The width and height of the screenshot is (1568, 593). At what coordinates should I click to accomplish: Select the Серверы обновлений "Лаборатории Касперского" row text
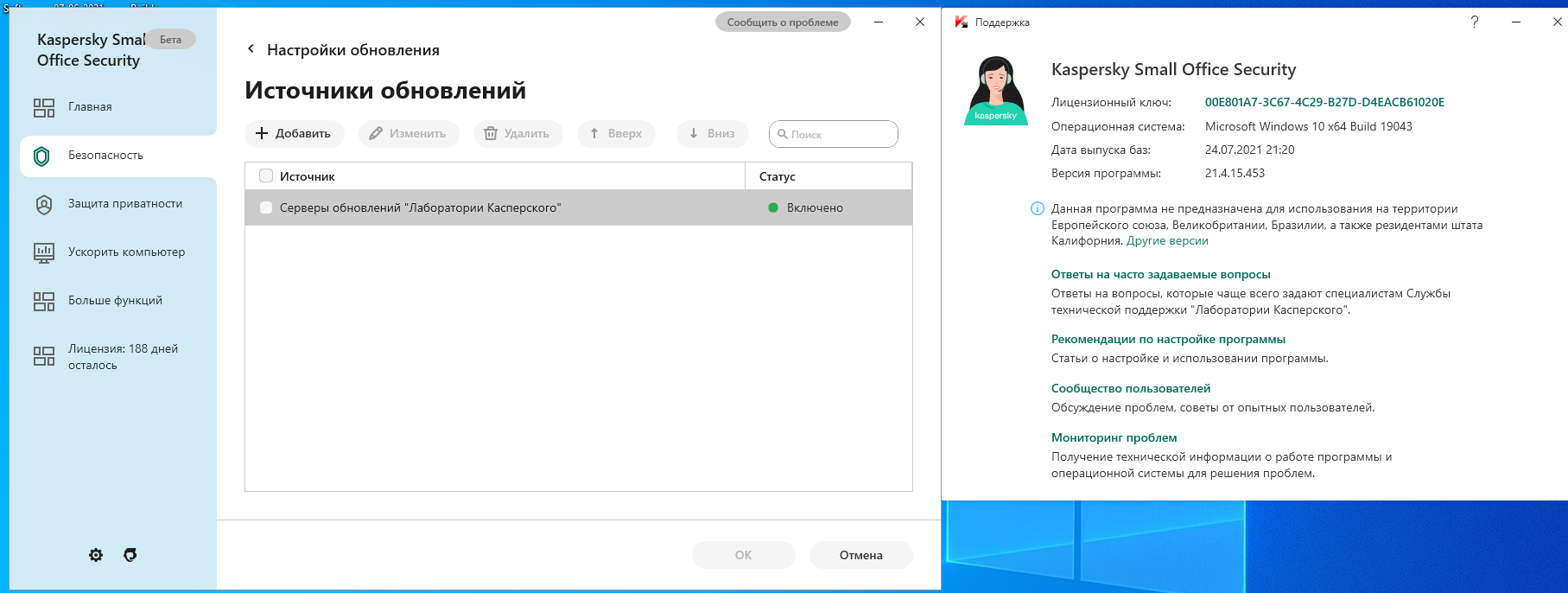(x=421, y=208)
